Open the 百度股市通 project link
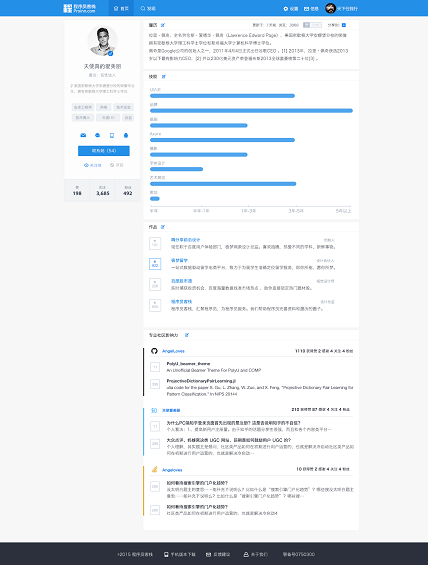 click(181, 281)
